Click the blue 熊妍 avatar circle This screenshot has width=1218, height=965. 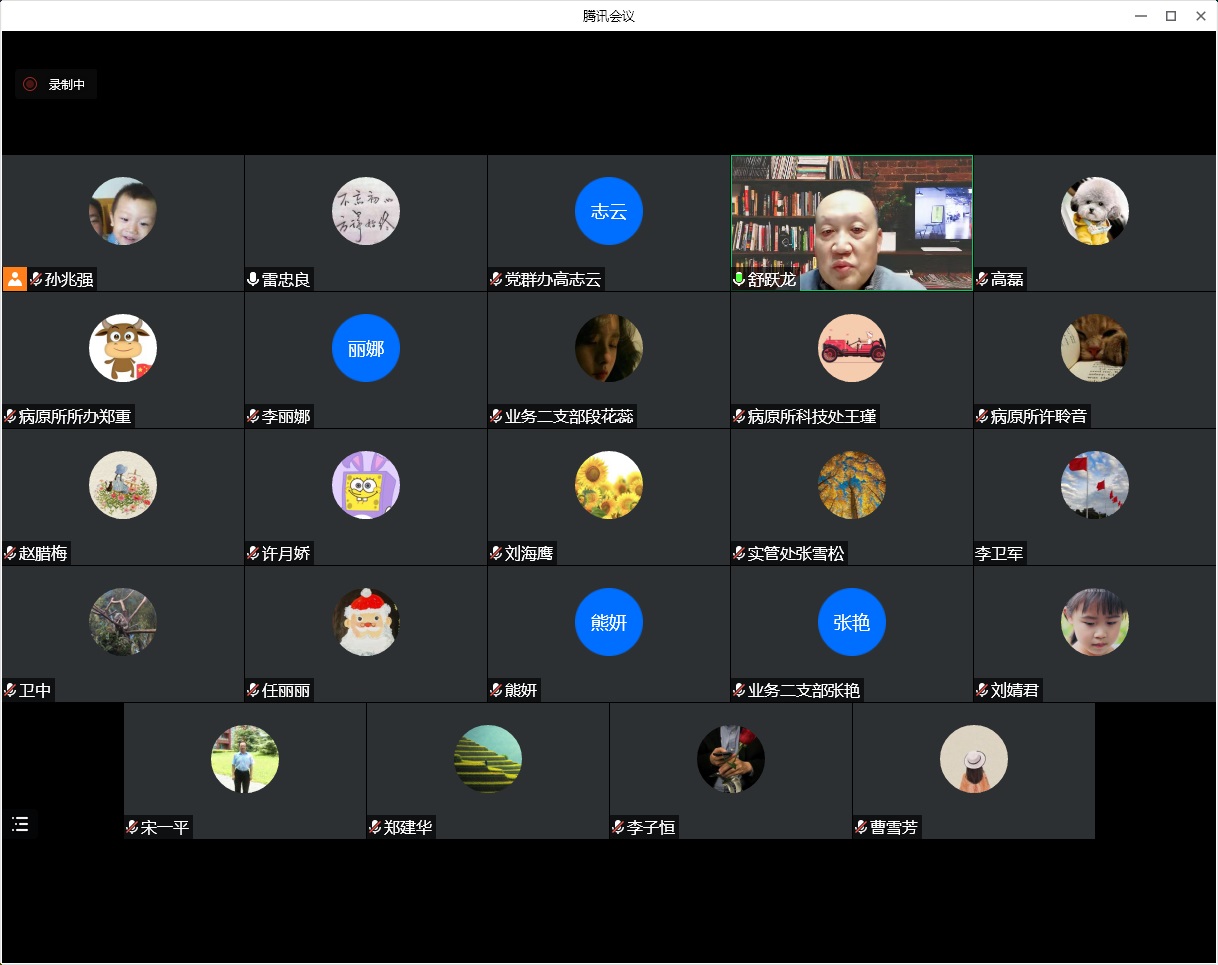(609, 622)
